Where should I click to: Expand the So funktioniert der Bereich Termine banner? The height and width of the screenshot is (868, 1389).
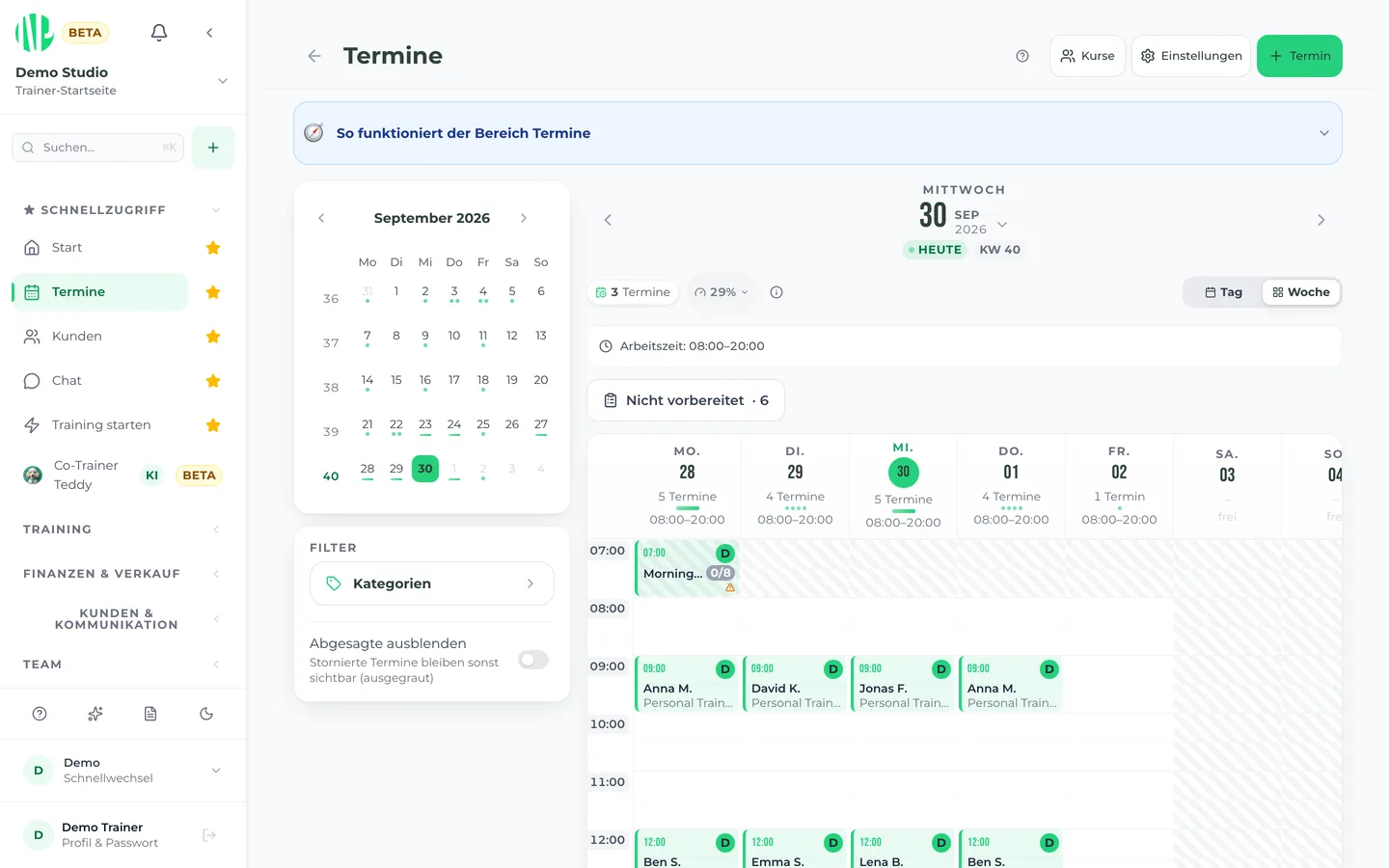pos(817,133)
